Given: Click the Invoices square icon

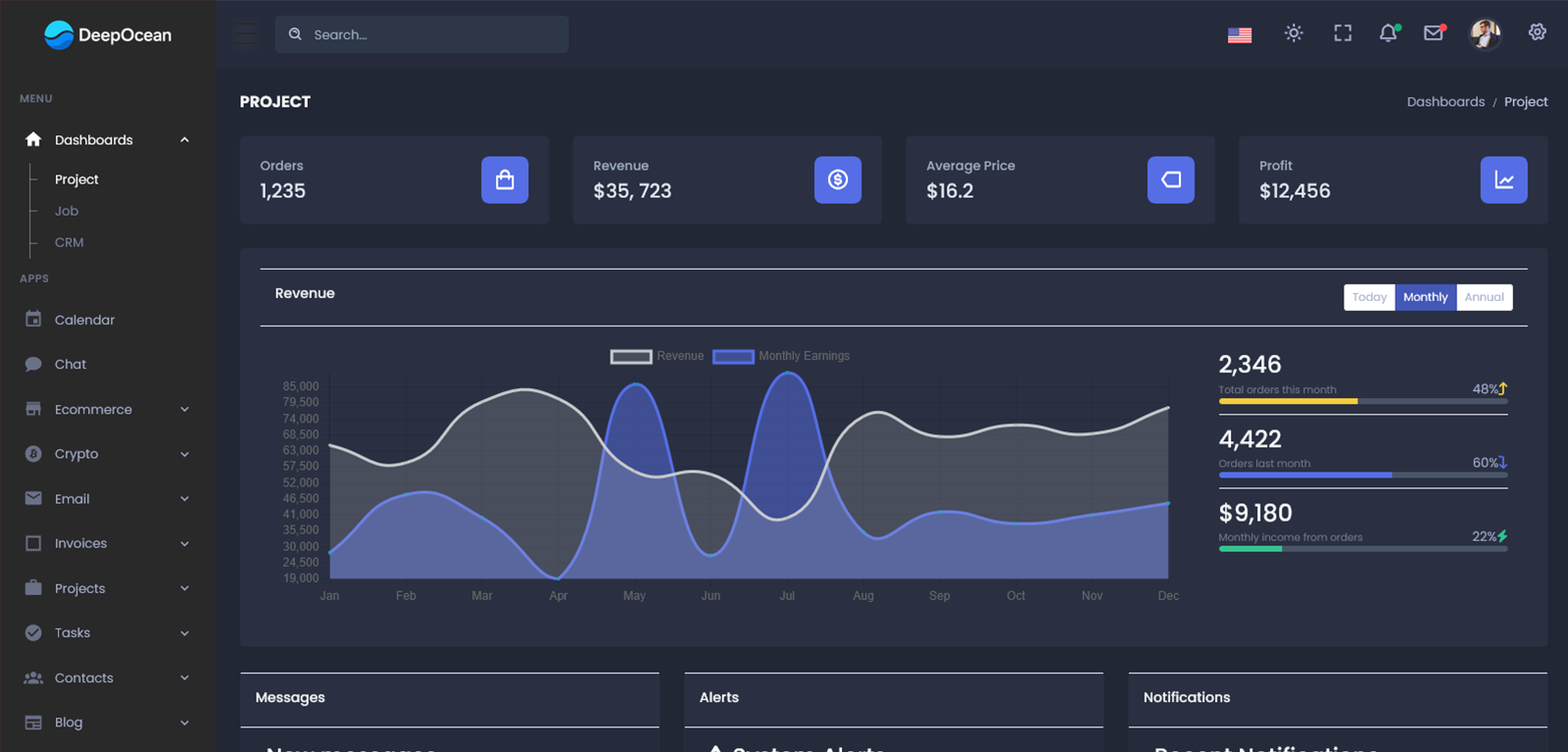Looking at the screenshot, I should (33, 543).
